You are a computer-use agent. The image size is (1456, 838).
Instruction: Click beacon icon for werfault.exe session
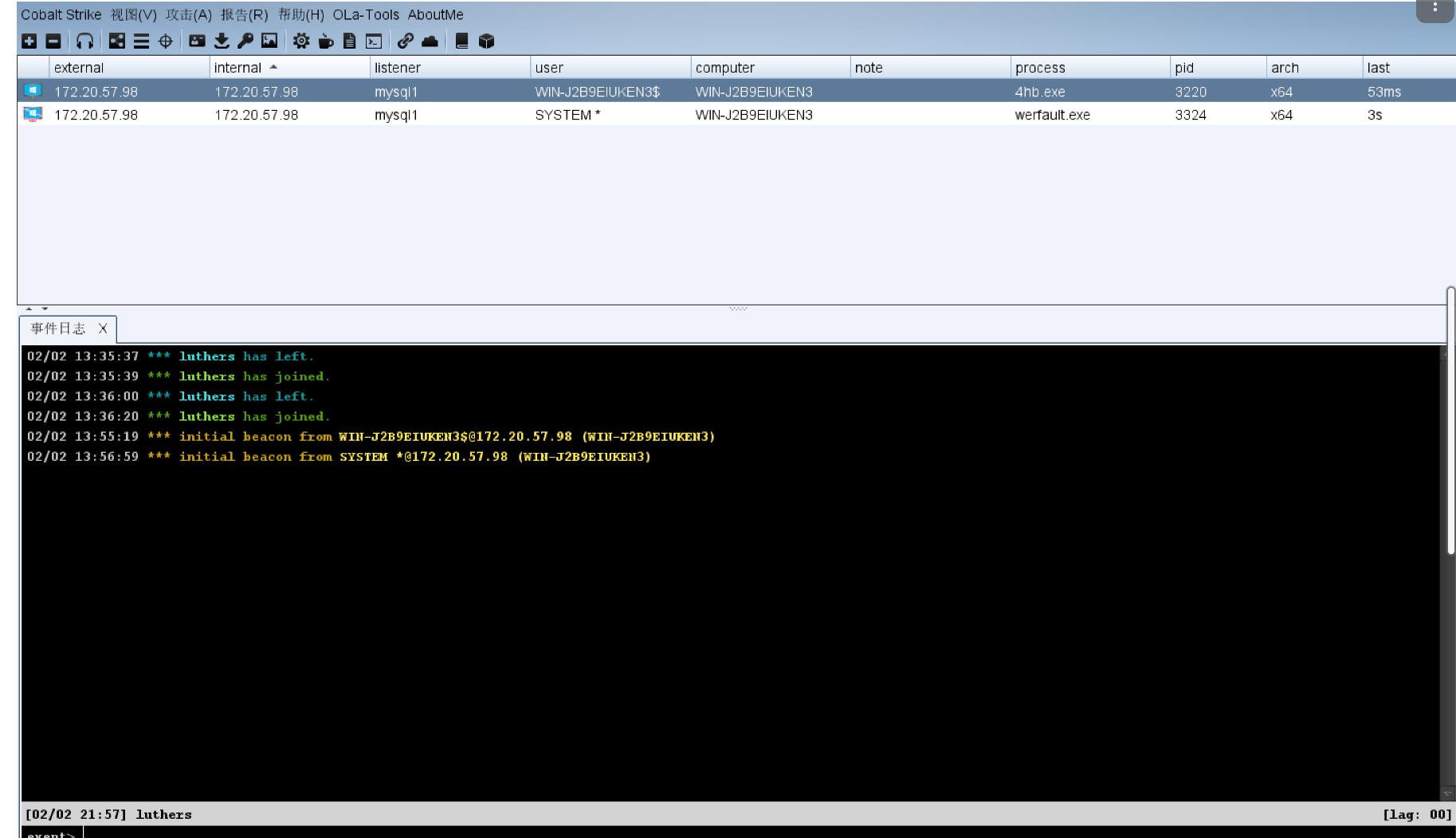[x=33, y=114]
